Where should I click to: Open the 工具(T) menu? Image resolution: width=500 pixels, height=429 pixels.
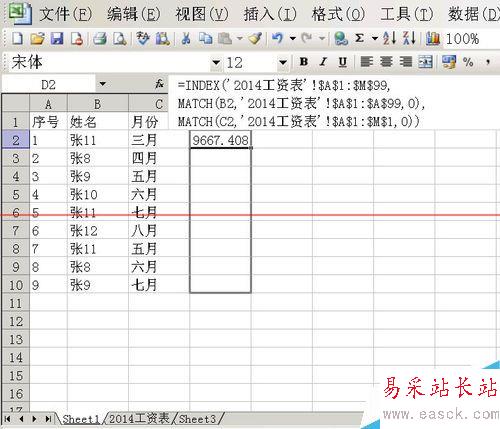[406, 15]
